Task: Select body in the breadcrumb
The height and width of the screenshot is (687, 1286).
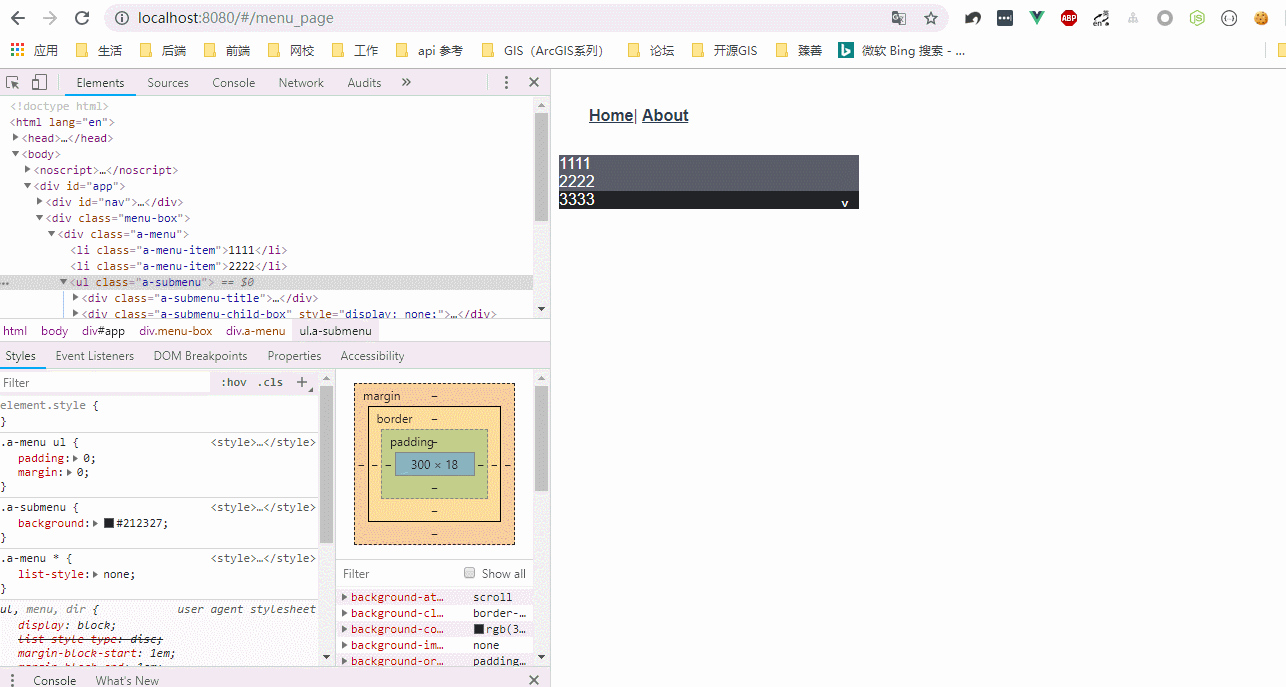Action: [55, 331]
